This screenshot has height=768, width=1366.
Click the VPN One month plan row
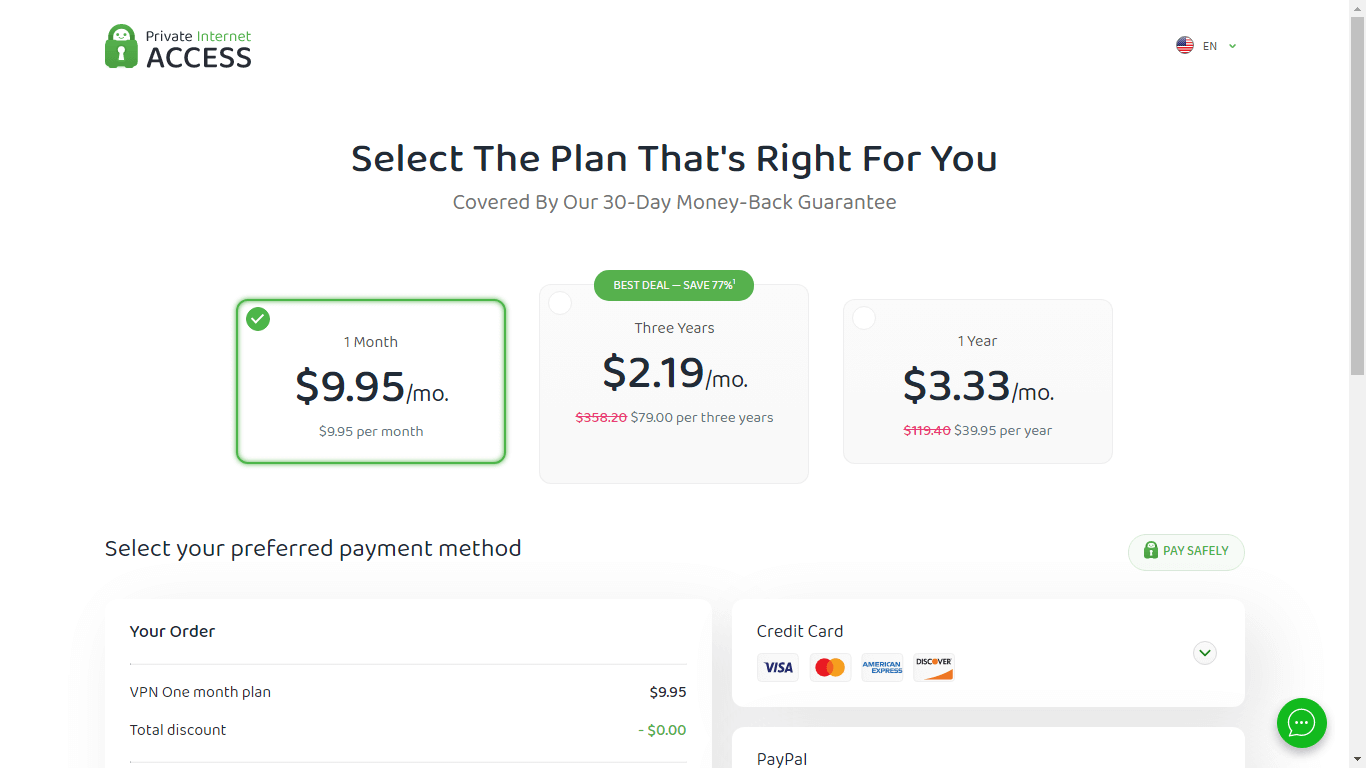click(408, 692)
